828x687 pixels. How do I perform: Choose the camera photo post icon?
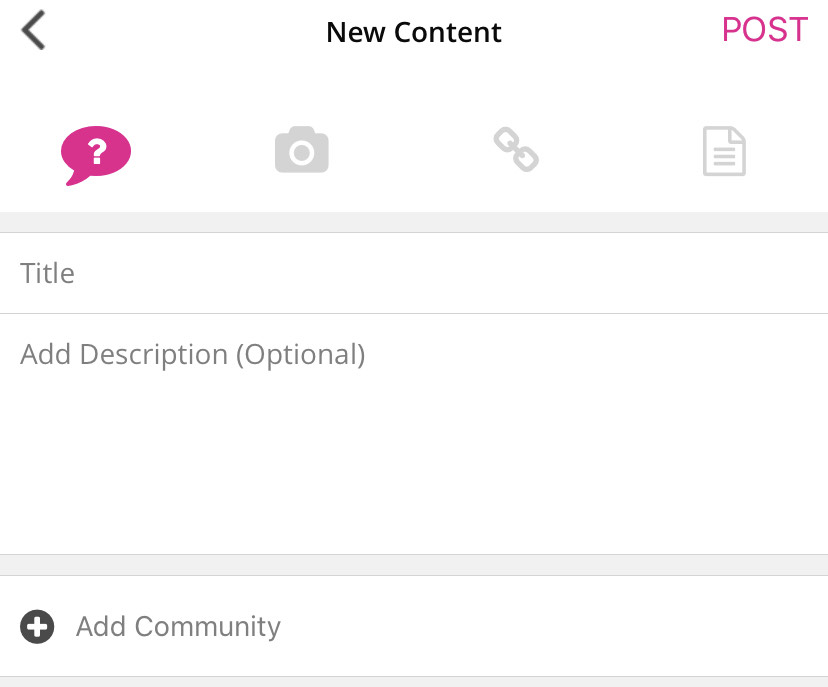click(x=302, y=151)
